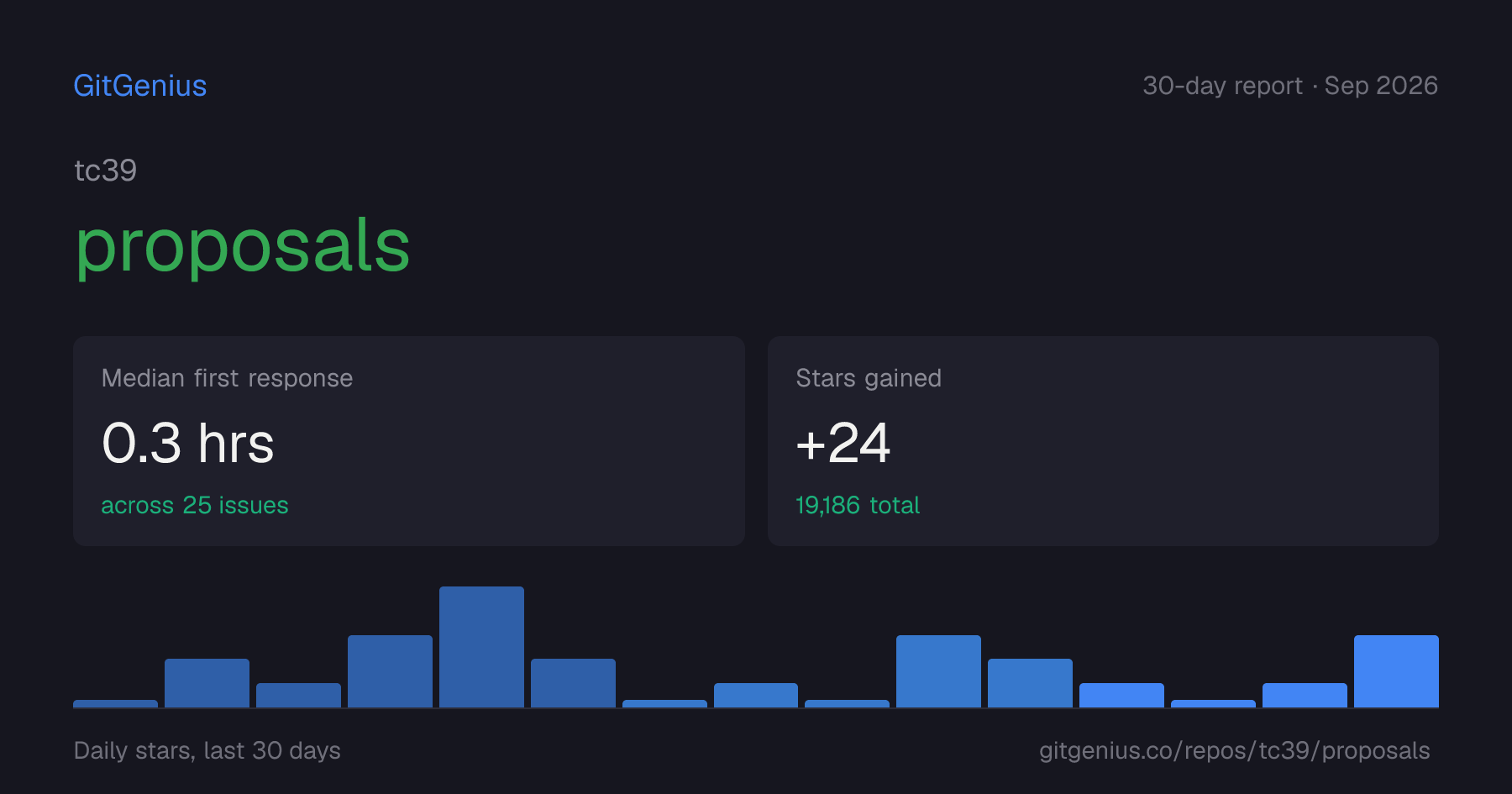Viewport: 1512px width, 794px height.
Task: Click the 19,186 total text
Action: tap(858, 505)
